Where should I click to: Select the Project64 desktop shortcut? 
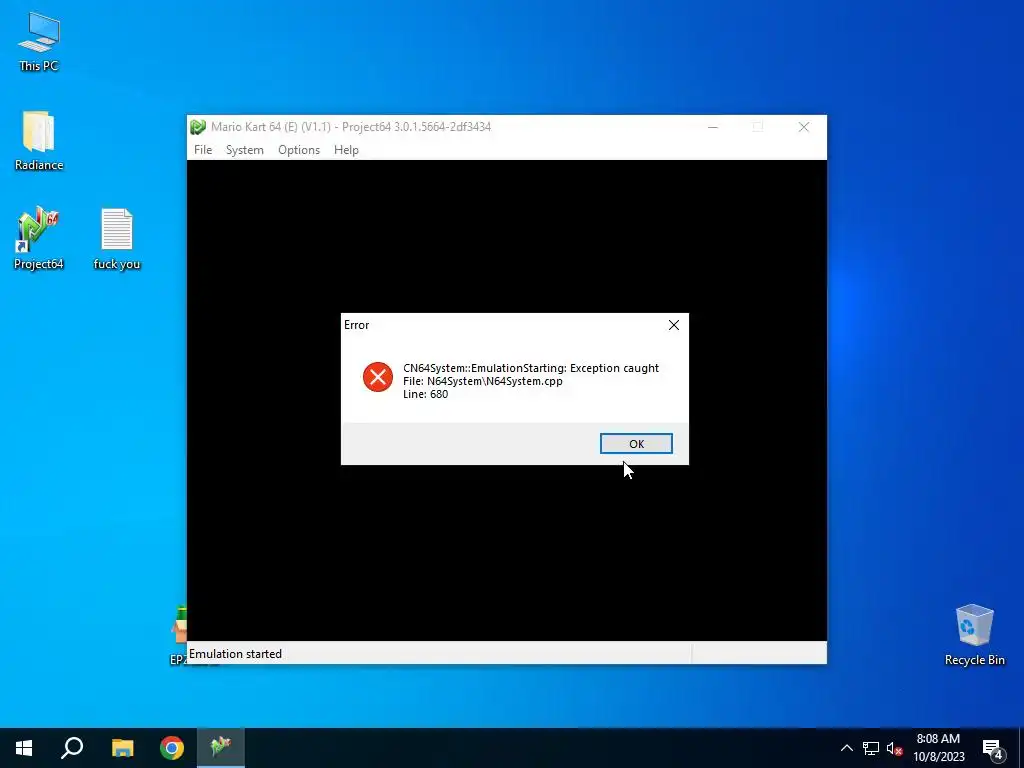click(x=39, y=238)
